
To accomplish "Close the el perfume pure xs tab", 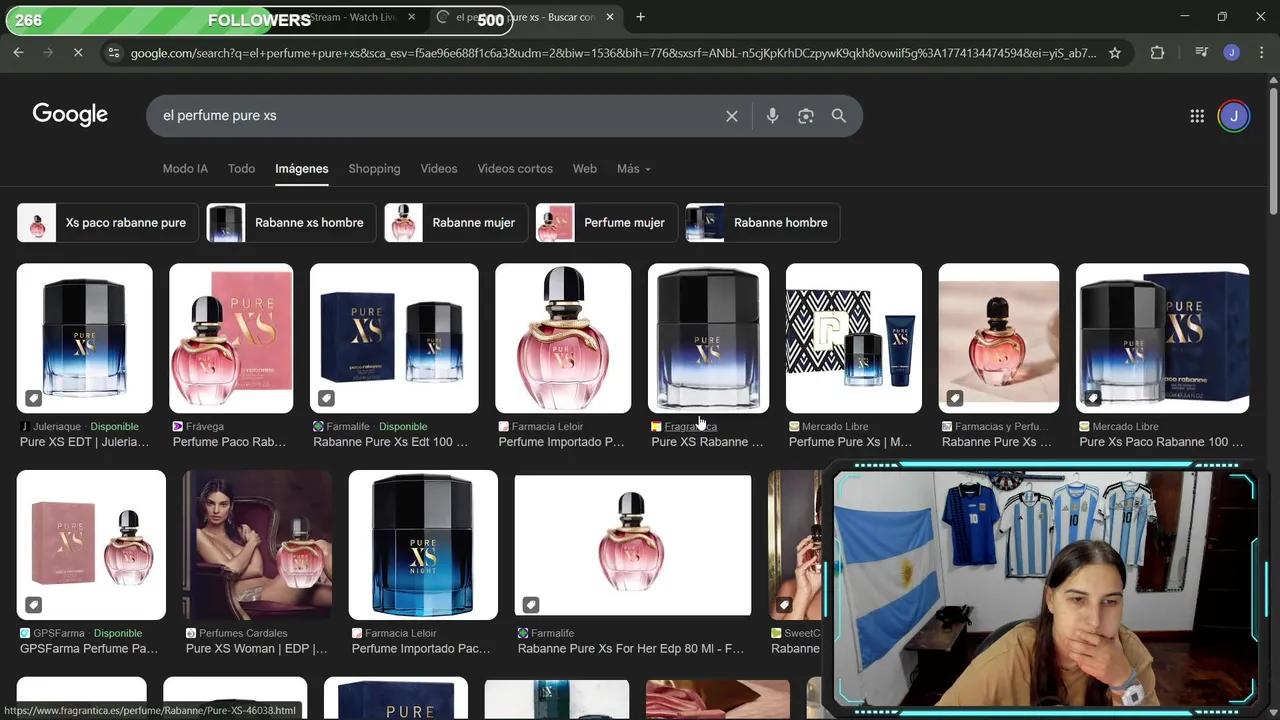I will coord(610,17).
